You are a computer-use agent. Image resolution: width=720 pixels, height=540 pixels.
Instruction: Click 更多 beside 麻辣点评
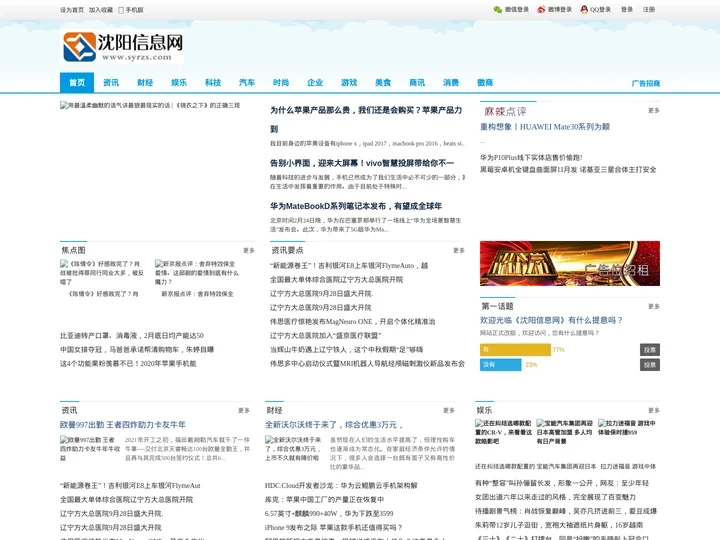tap(654, 111)
